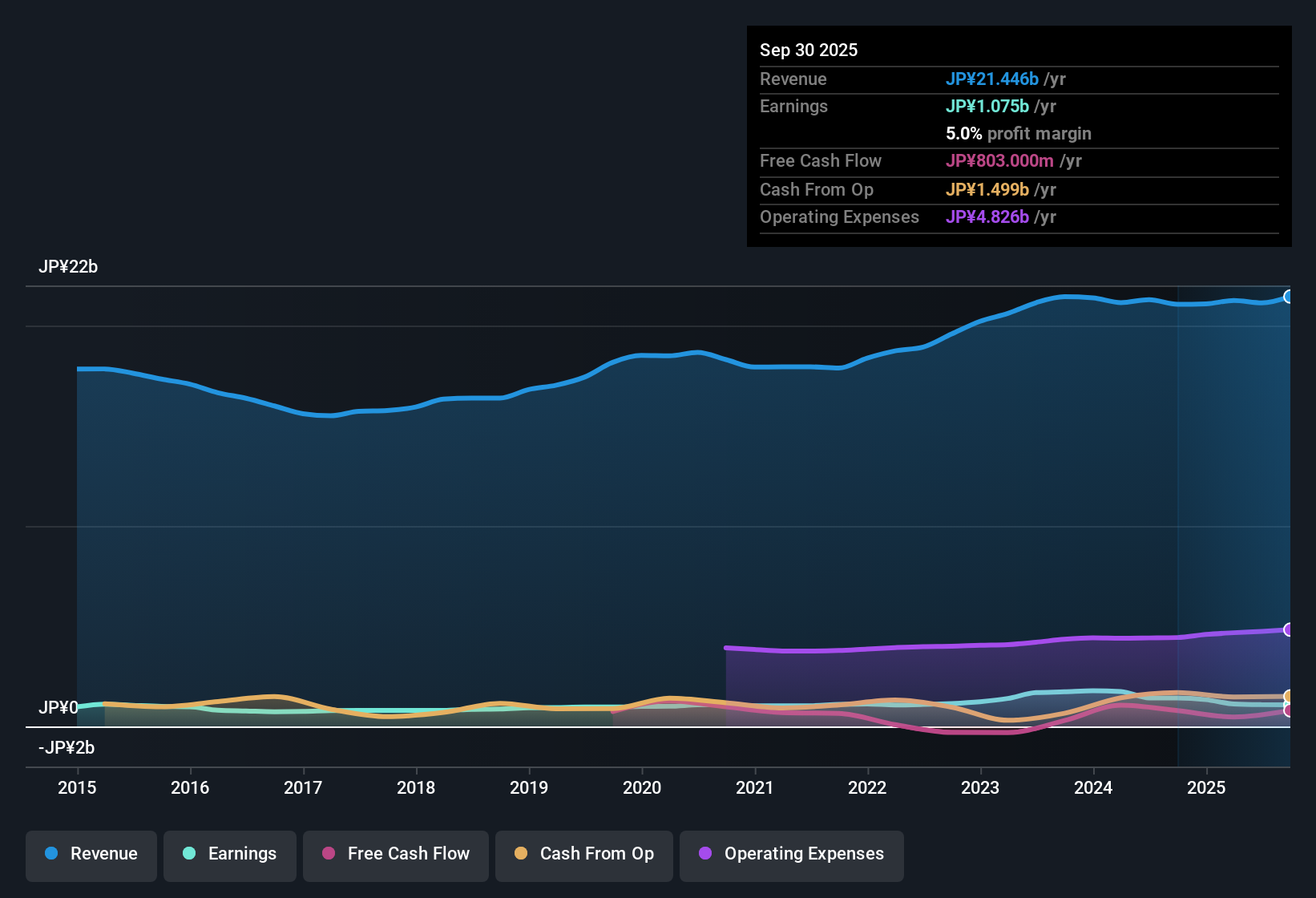Click the 2020 label on the time axis

coord(642,788)
